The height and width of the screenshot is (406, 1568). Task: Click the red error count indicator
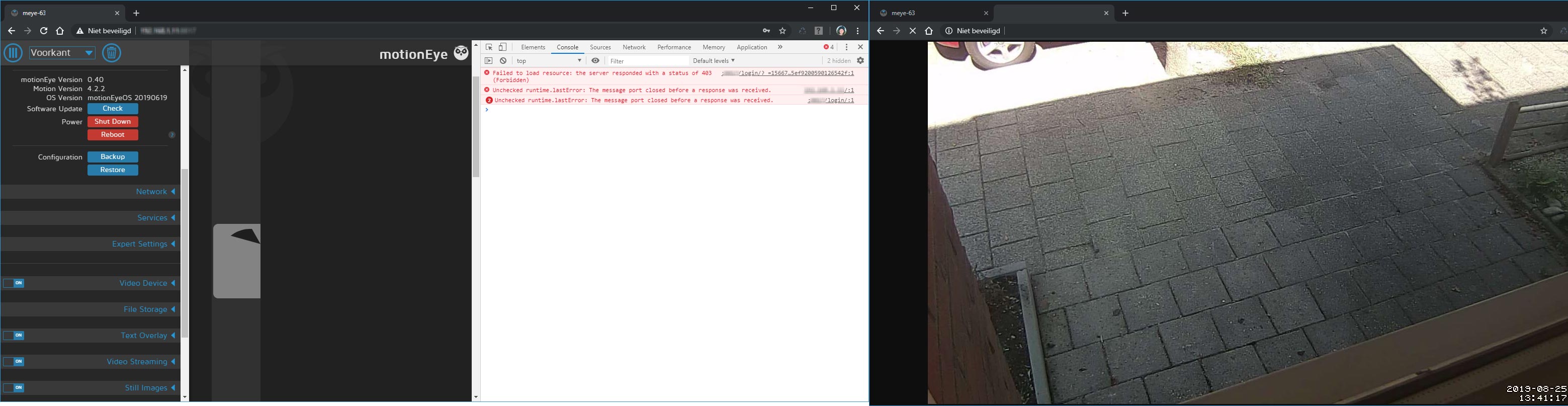[828, 47]
